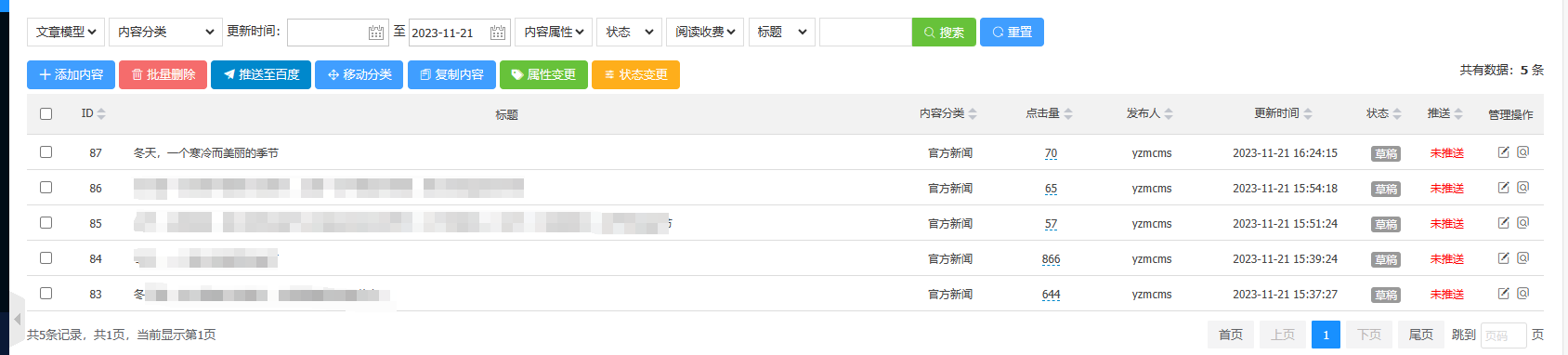Open the 内容分类 filter dropdown
Screen dimensions: 1568x355
coord(165,32)
